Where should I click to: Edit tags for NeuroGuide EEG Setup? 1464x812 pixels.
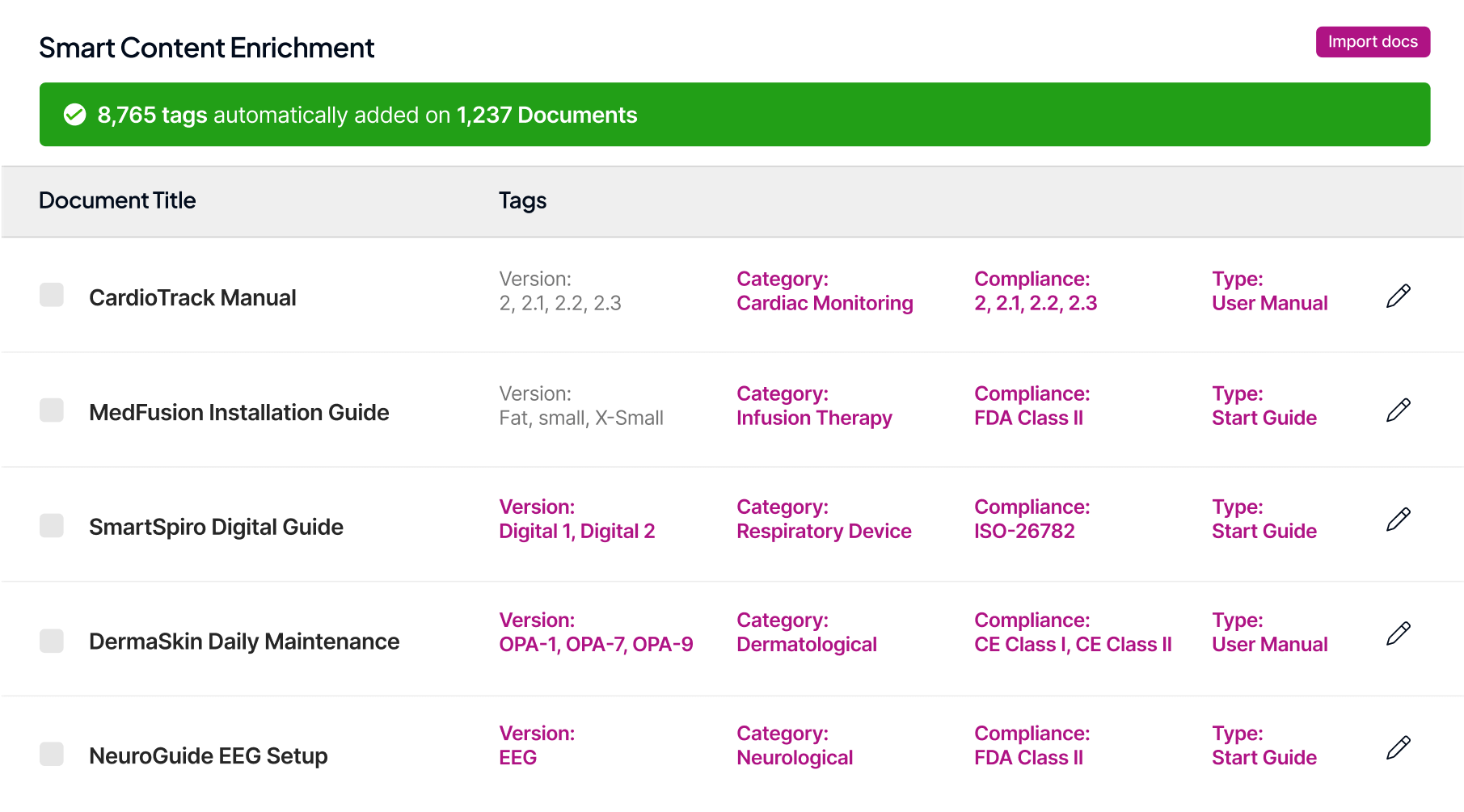[1398, 747]
